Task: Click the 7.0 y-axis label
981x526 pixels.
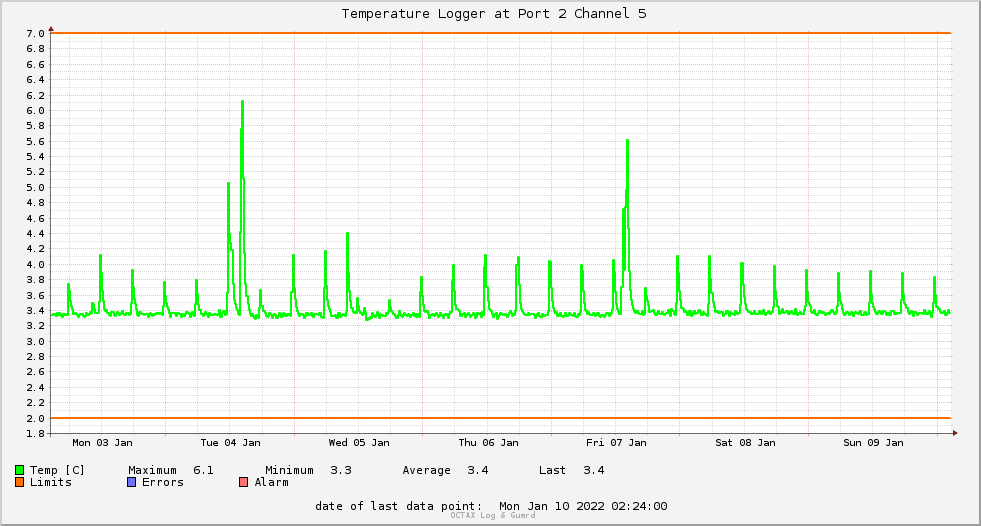Action: tap(36, 34)
